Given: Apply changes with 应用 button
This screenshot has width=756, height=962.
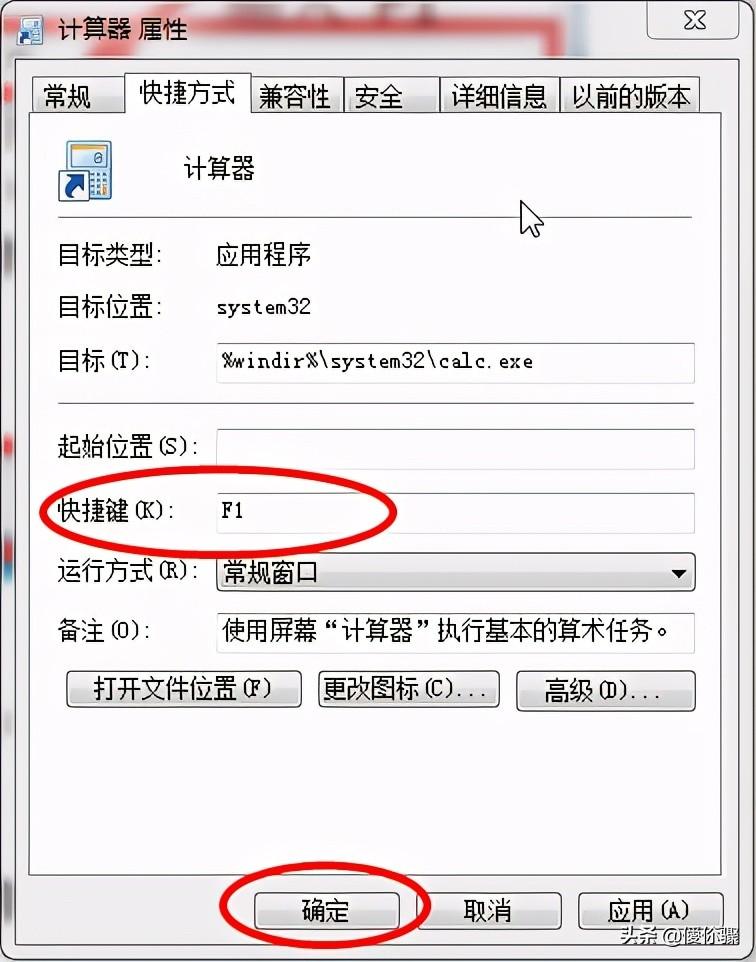Looking at the screenshot, I should [x=650, y=910].
